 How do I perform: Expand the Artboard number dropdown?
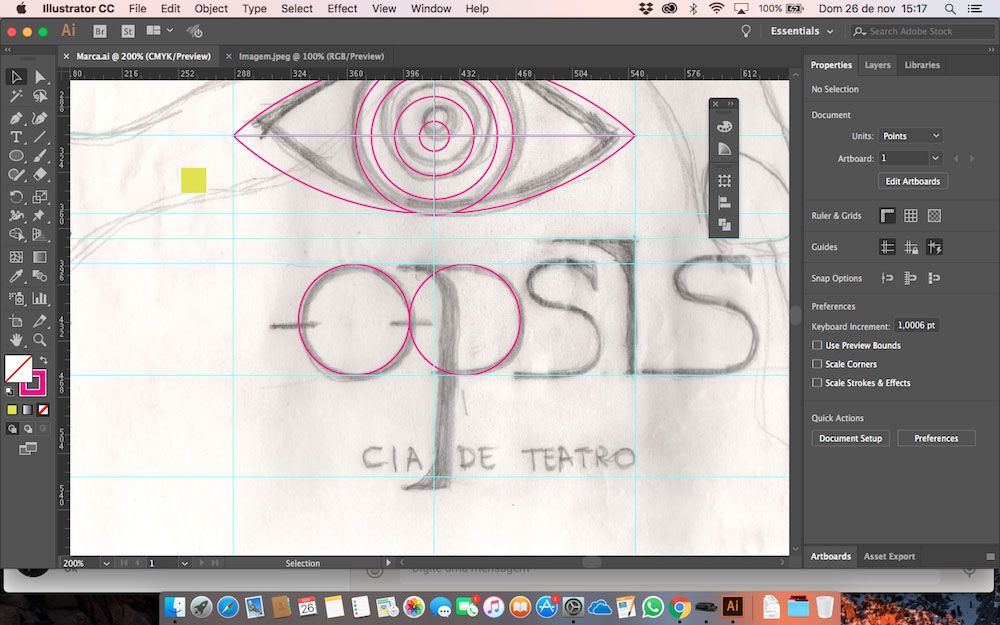tap(935, 158)
